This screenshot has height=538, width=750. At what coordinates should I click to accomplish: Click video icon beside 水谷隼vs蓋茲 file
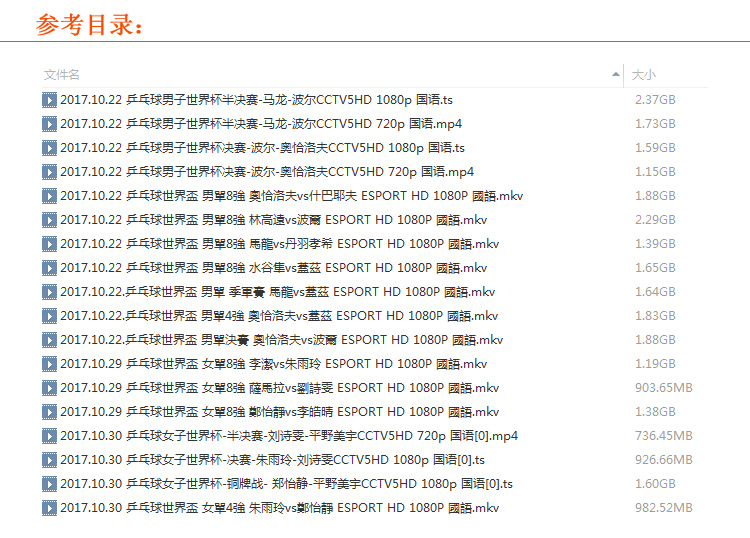point(49,268)
